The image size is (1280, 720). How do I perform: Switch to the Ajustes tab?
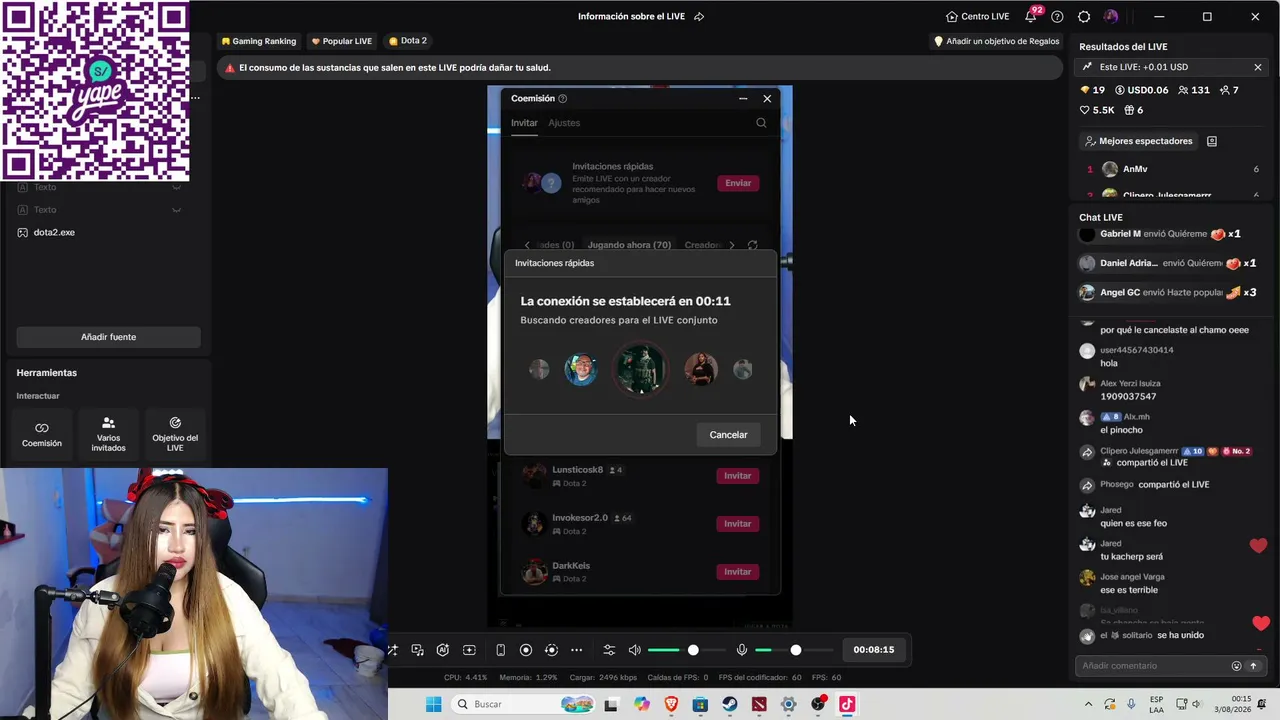pyautogui.click(x=564, y=123)
